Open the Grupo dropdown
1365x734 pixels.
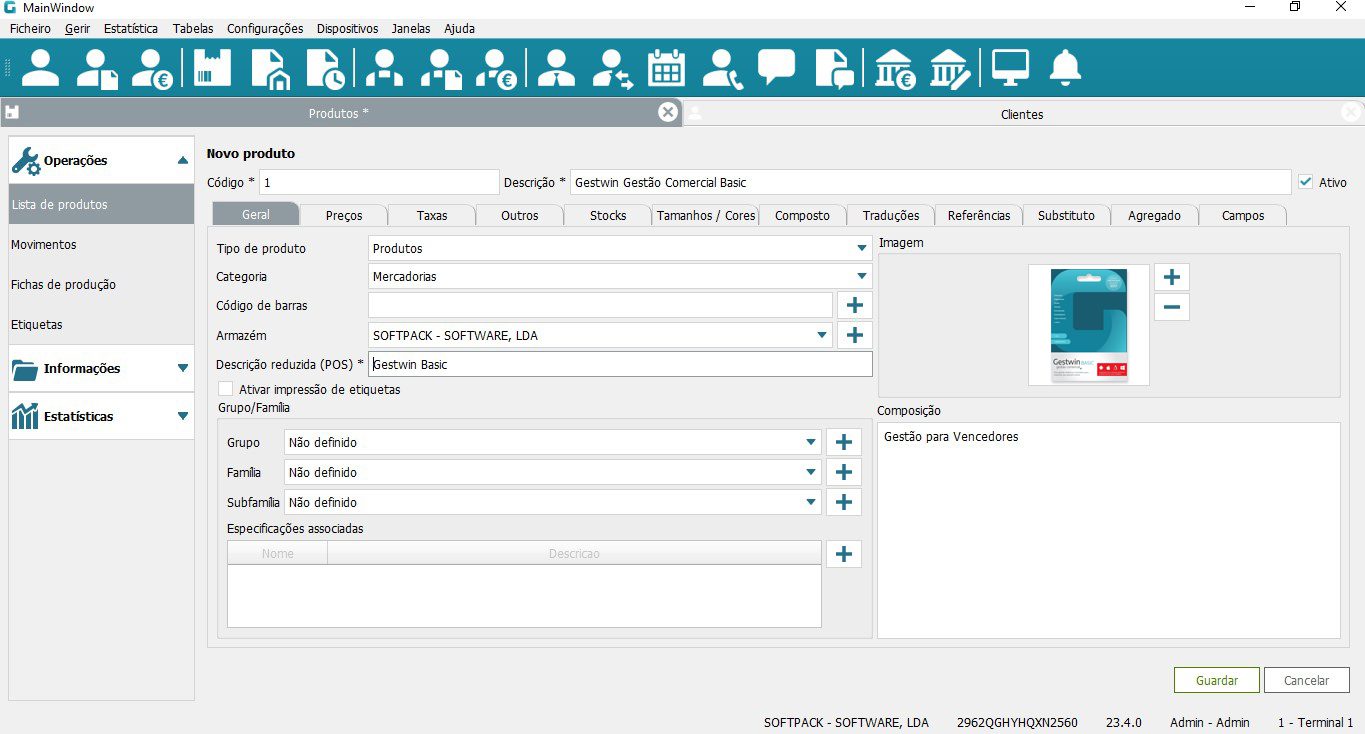553,442
